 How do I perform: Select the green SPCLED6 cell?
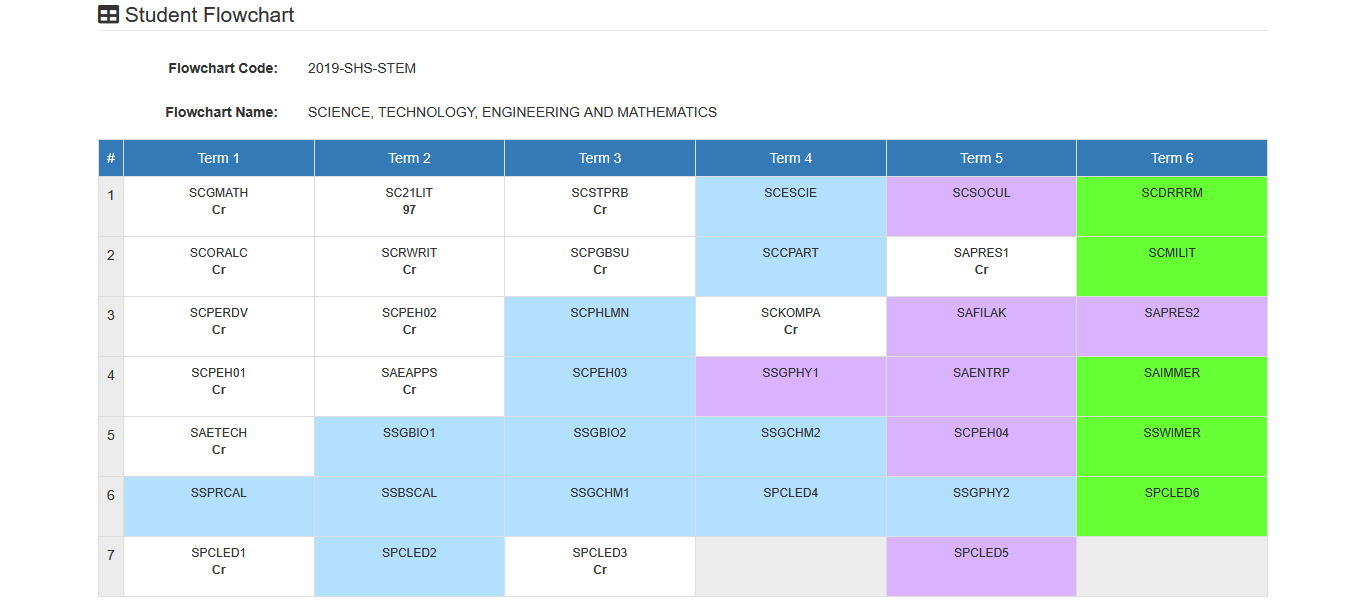[x=1172, y=507]
